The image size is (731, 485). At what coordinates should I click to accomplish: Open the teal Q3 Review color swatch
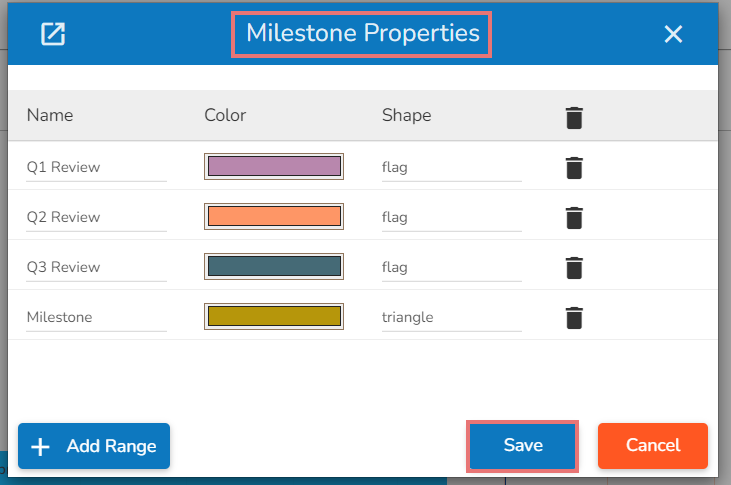coord(274,266)
